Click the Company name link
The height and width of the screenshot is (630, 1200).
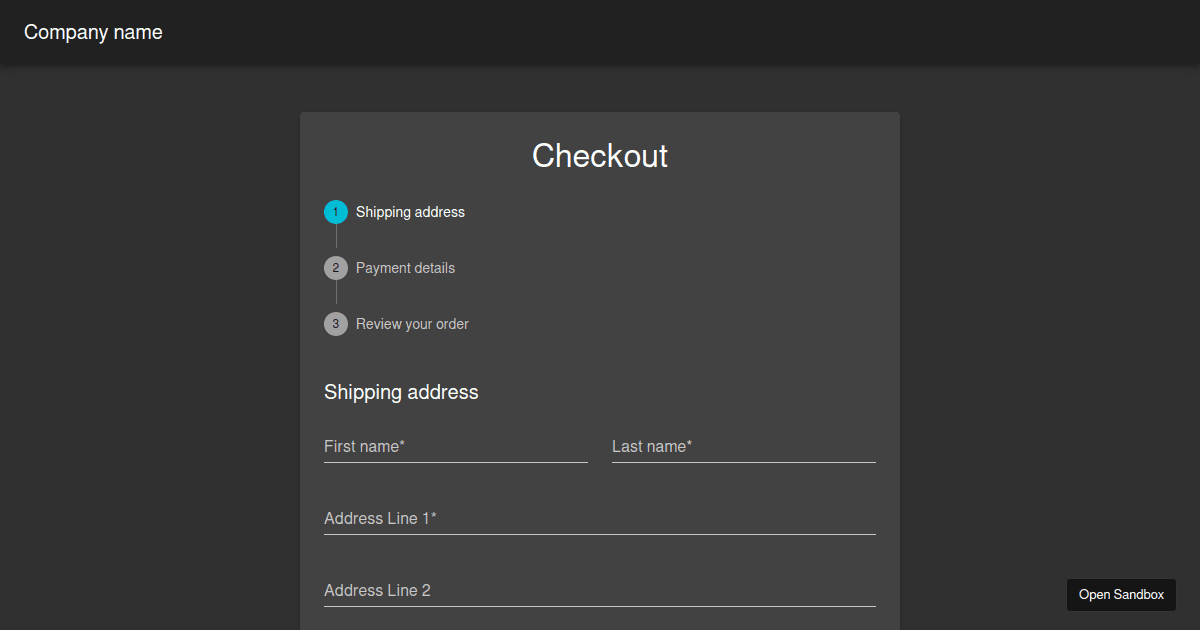(93, 32)
